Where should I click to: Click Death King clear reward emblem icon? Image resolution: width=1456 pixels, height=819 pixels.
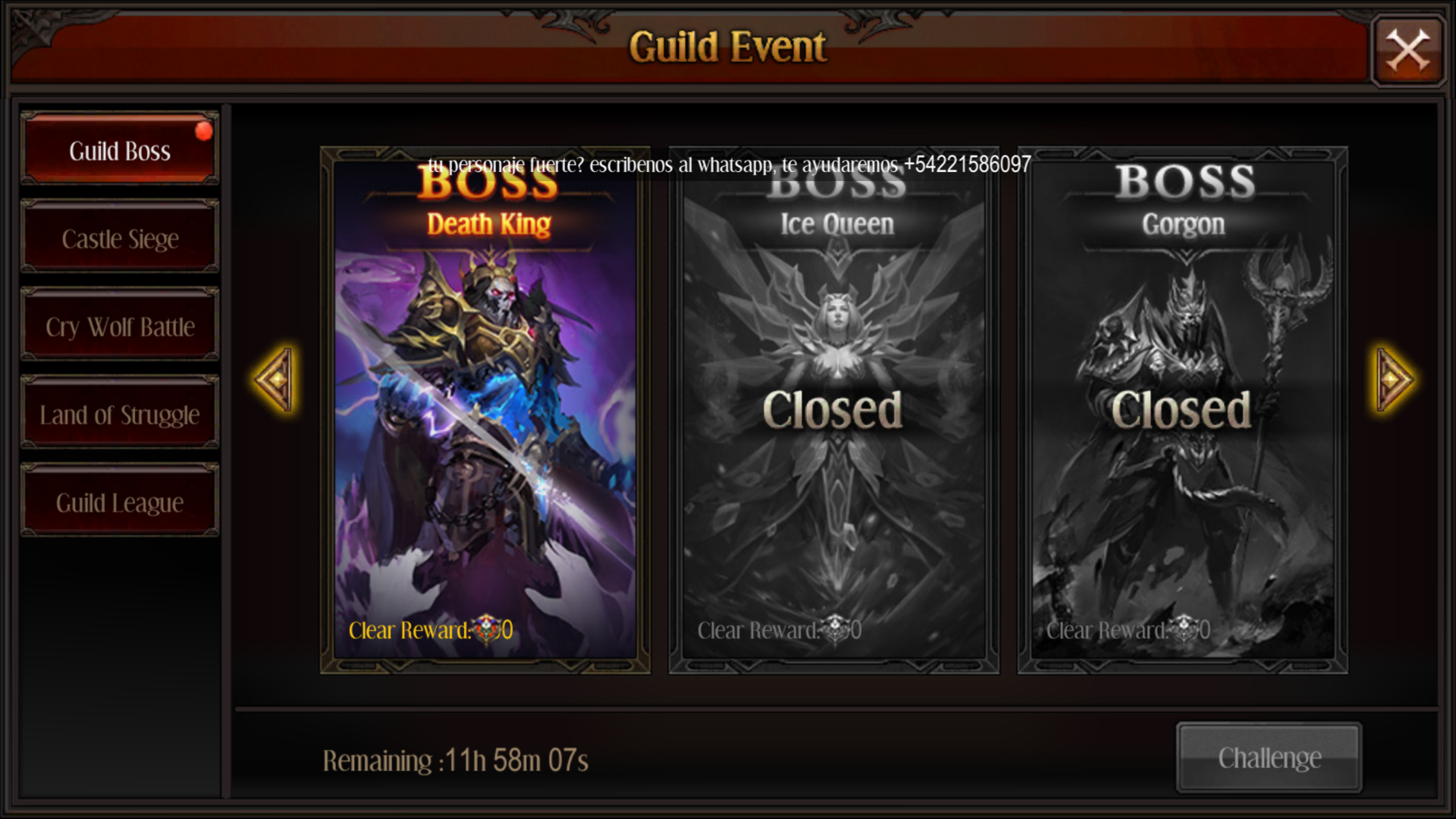[487, 629]
